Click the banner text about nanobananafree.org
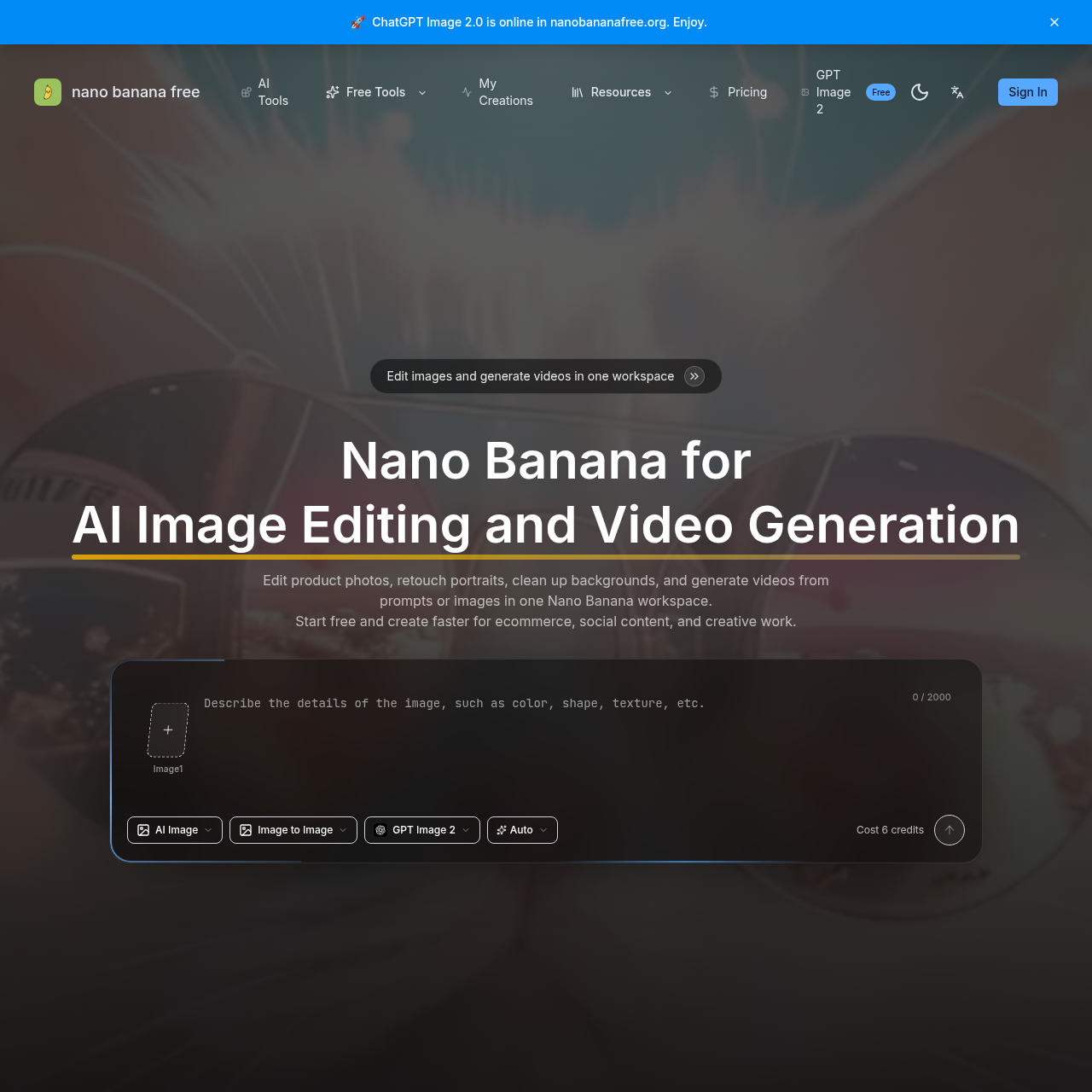 coord(540,22)
